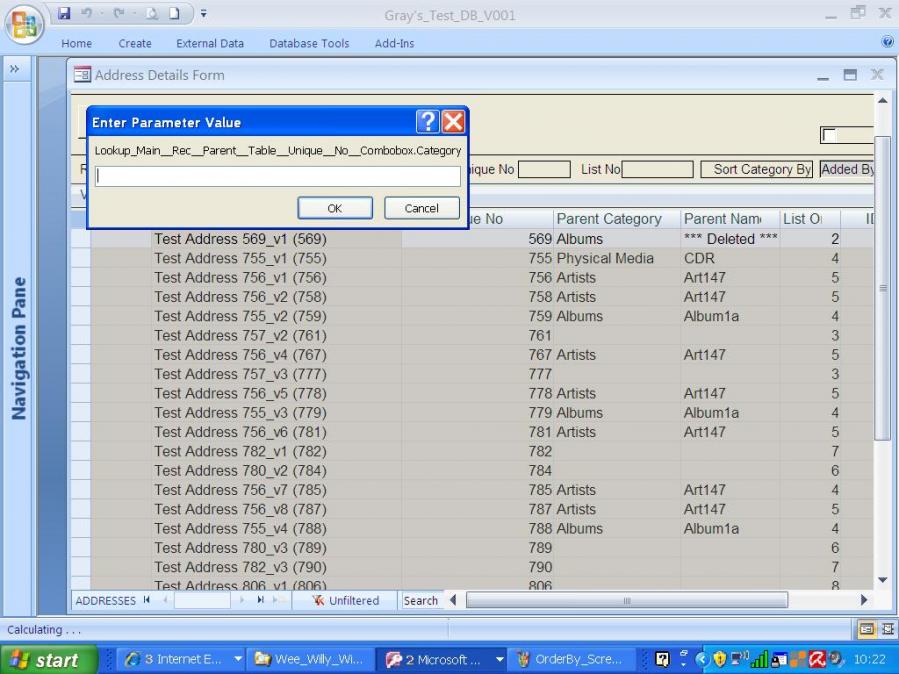Switch to Database Tools tab
Image resolution: width=899 pixels, height=674 pixels.
tap(309, 43)
